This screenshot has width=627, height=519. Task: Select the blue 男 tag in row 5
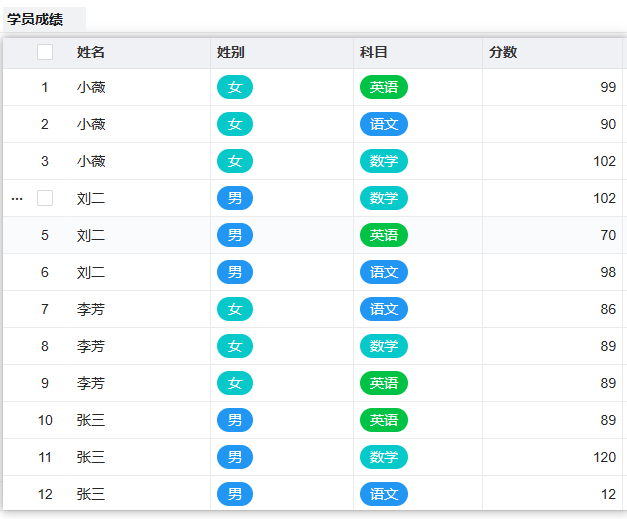click(x=235, y=236)
